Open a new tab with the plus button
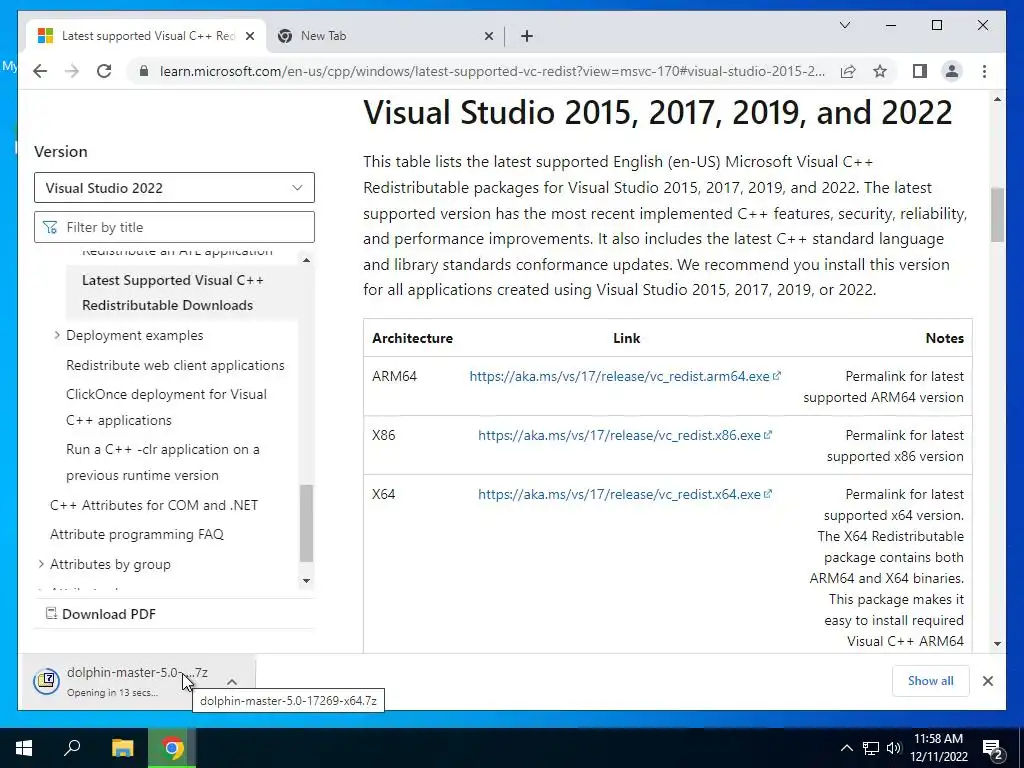Viewport: 1024px width, 768px height. click(x=527, y=36)
